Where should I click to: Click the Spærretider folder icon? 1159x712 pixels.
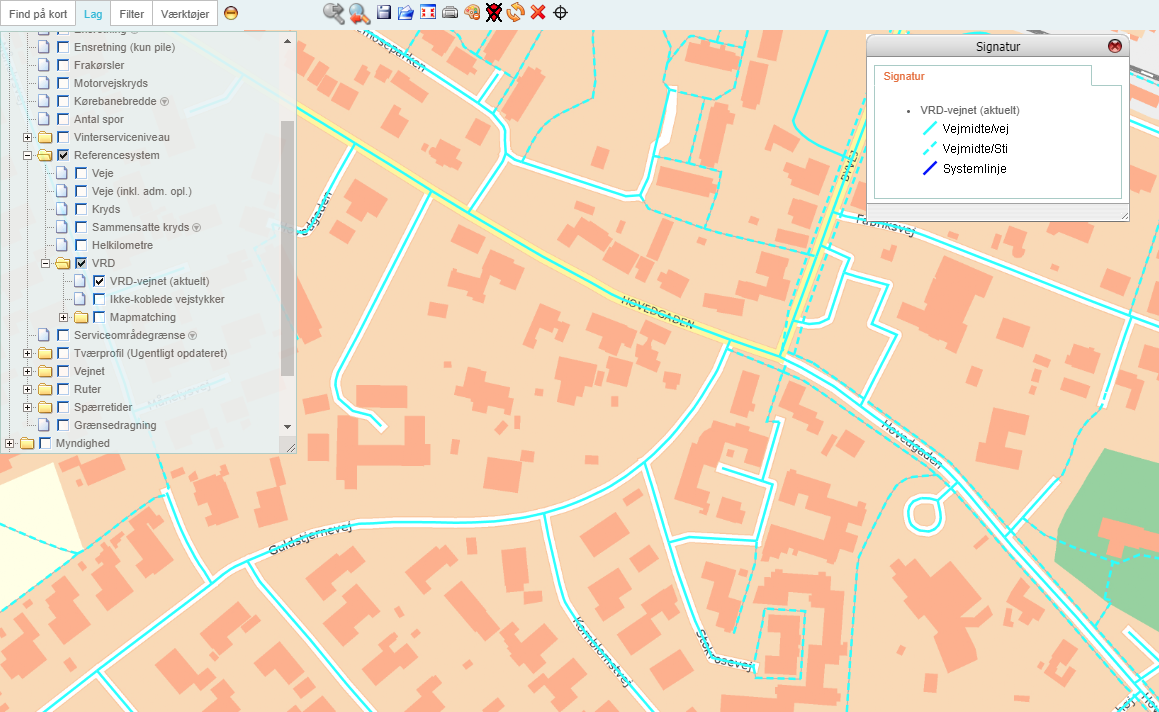point(45,407)
